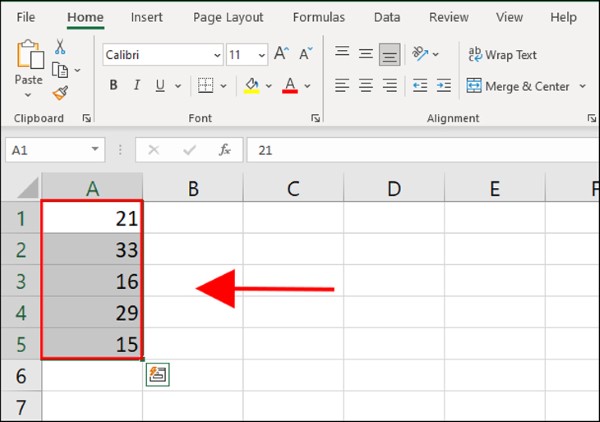The height and width of the screenshot is (422, 600).
Task: Click the Paste button
Action: click(29, 66)
